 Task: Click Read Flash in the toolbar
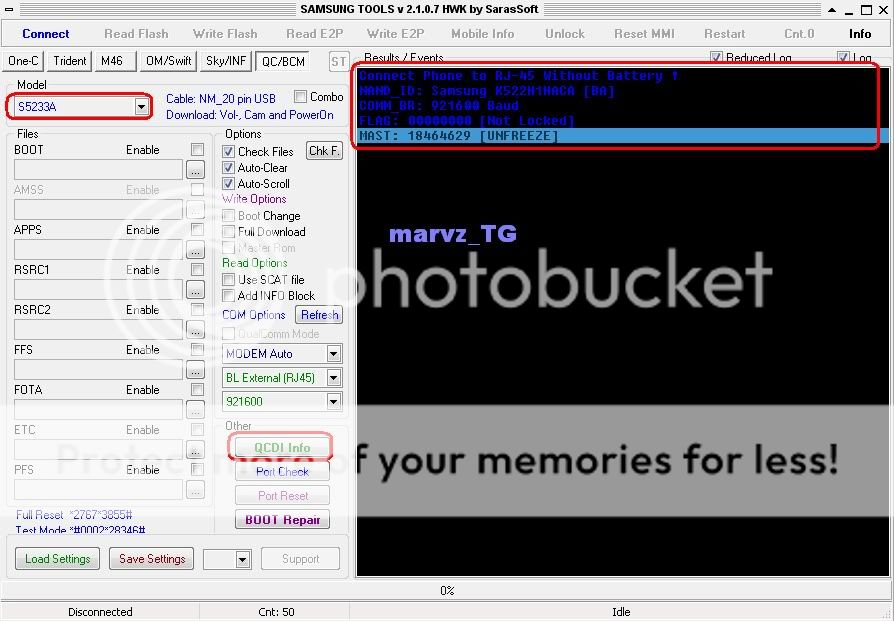click(x=136, y=34)
